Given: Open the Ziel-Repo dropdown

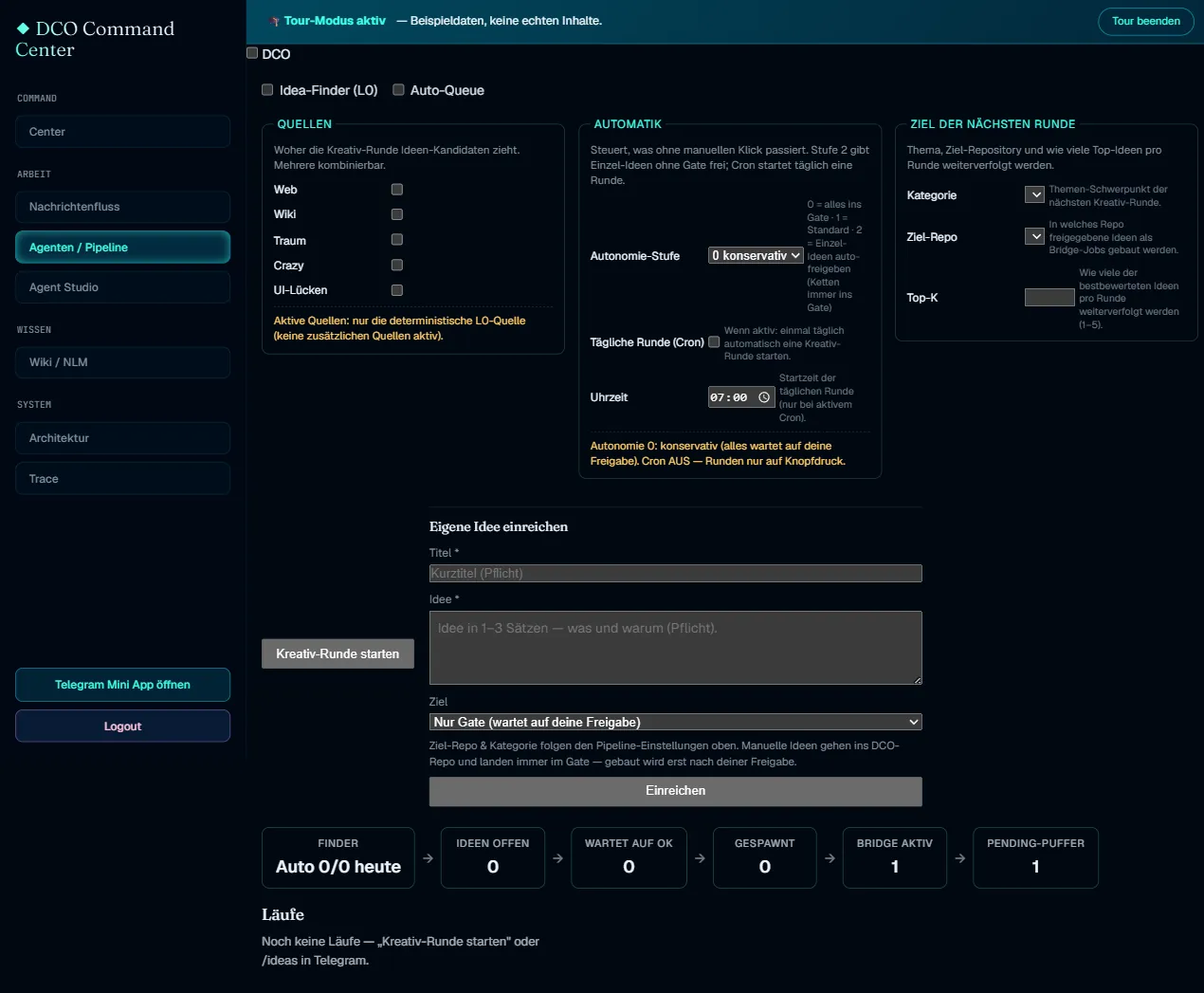Looking at the screenshot, I should click(1034, 236).
